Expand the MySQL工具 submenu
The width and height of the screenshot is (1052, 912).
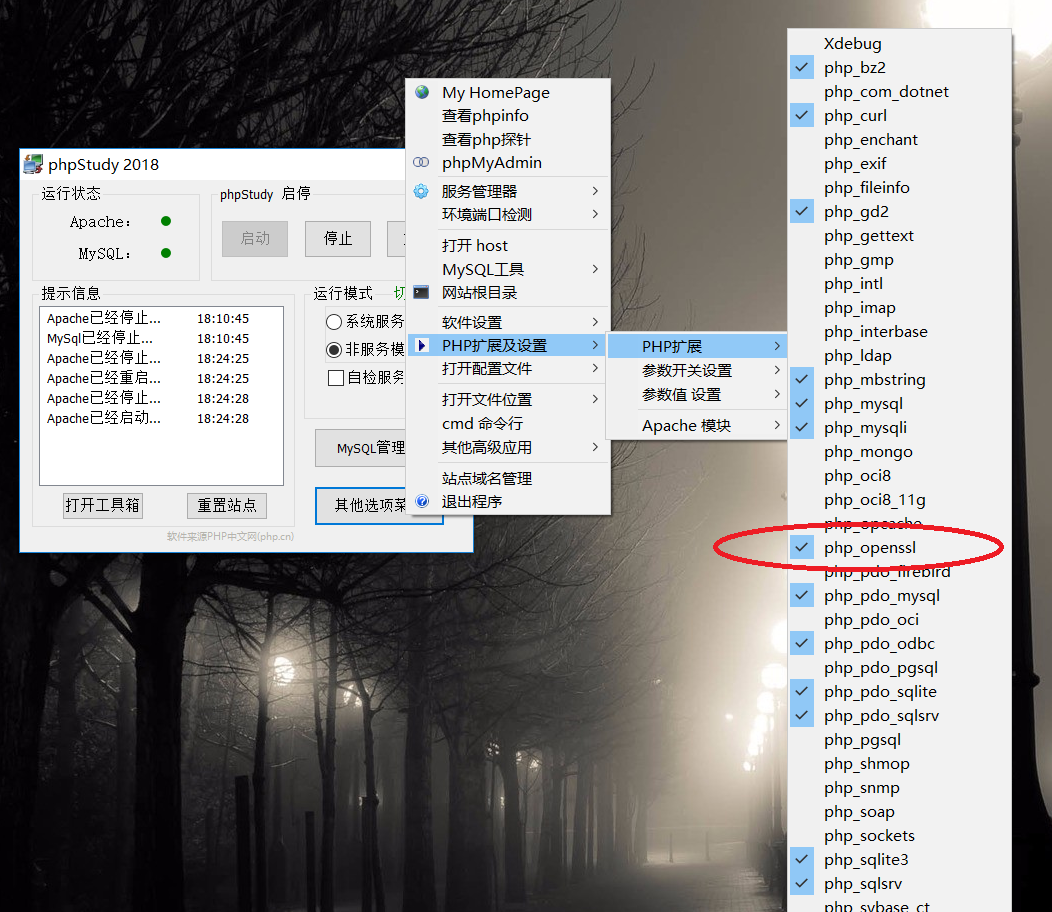[509, 269]
